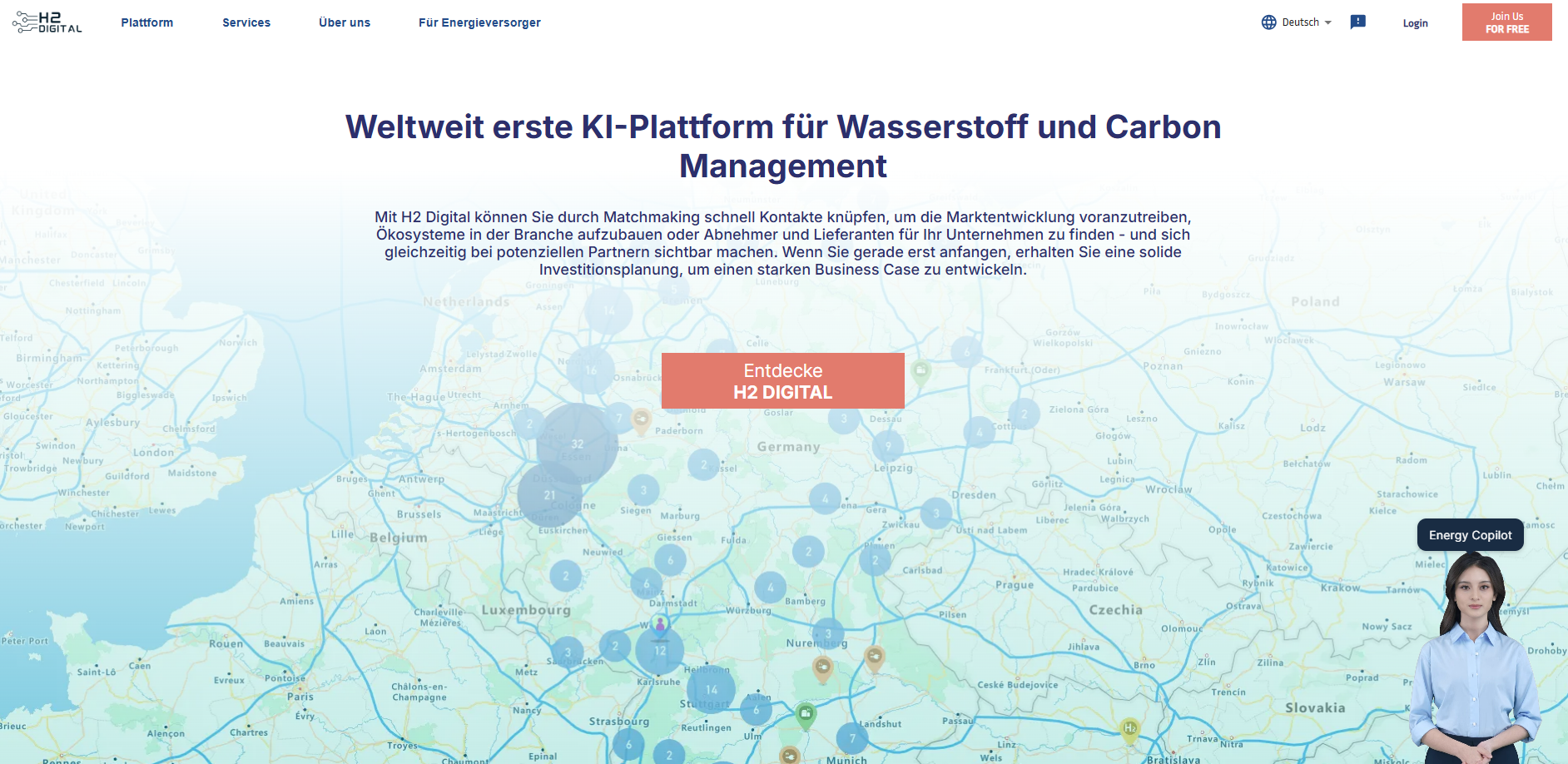Open the feedback speech bubble icon
1568x764 pixels.
1357,22
